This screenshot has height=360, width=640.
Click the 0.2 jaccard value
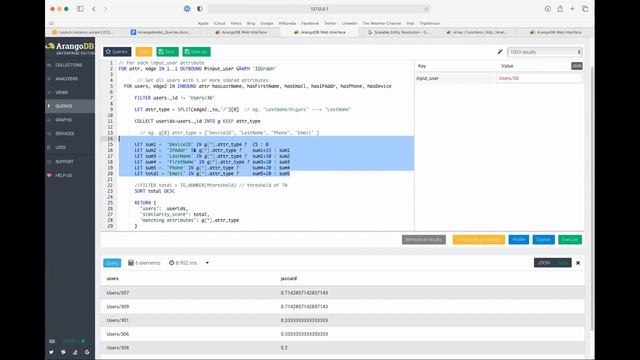[284, 348]
